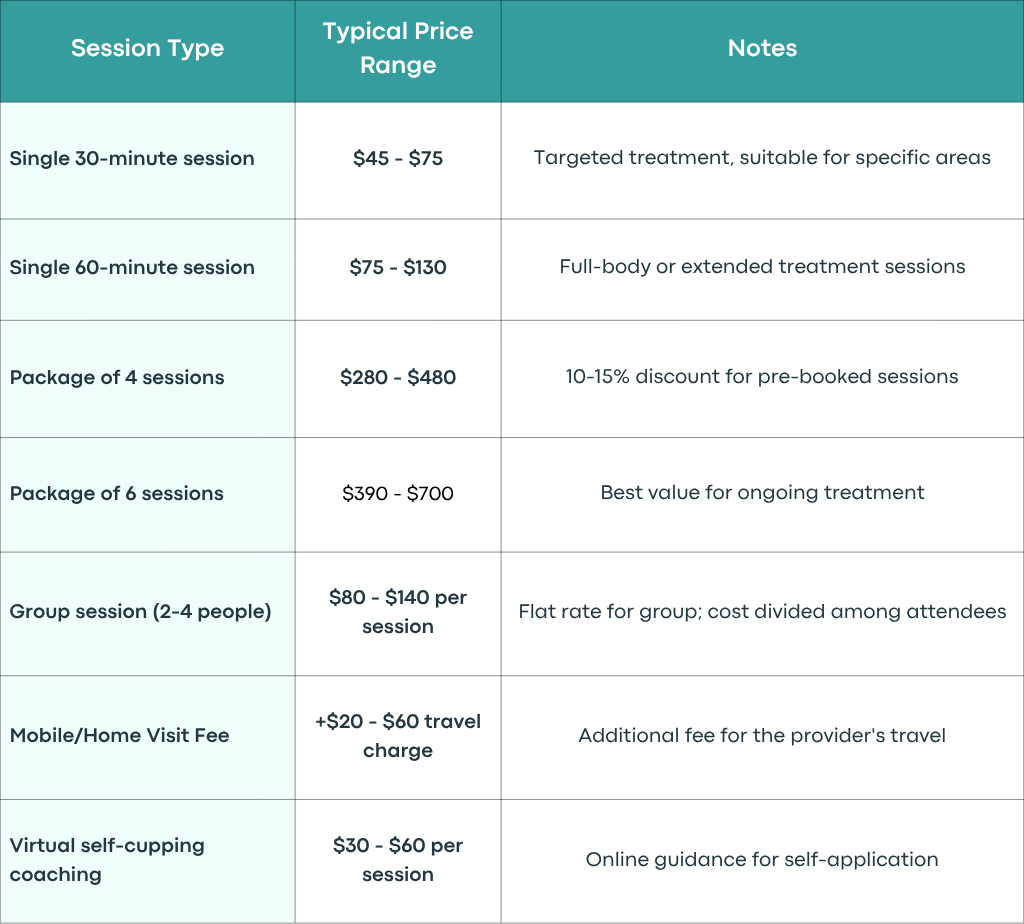Click the Session Type column header
1024x924 pixels.
147,48
